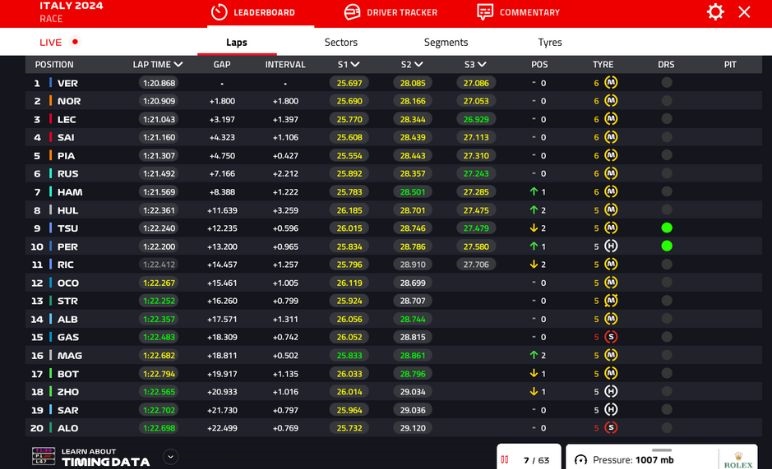Click GAS's soft tyre icon
The height and width of the screenshot is (469, 772).
click(611, 337)
